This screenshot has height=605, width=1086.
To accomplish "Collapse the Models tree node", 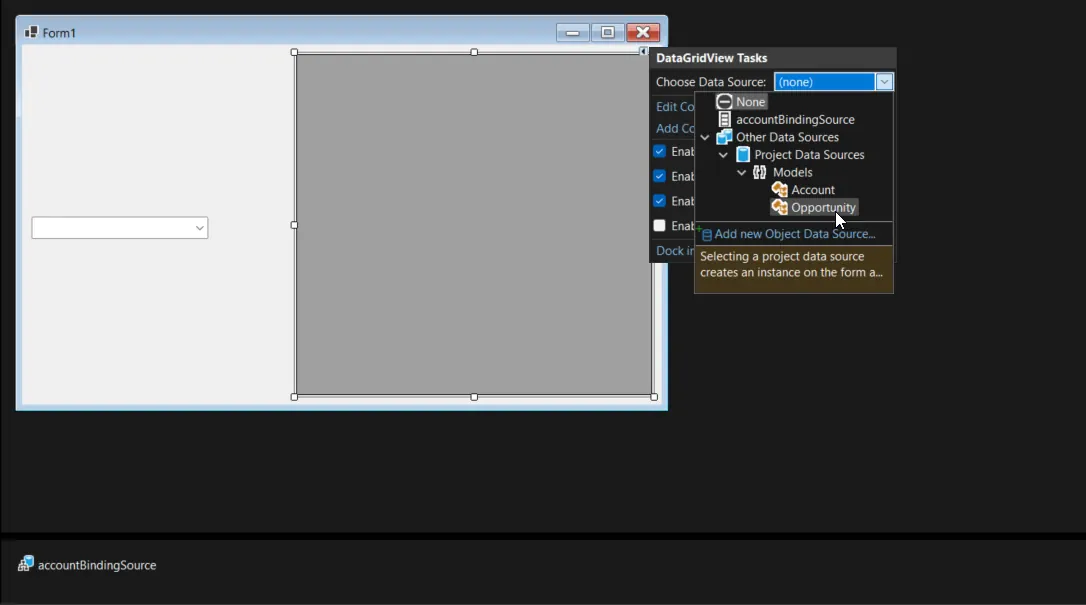I will click(x=742, y=173).
